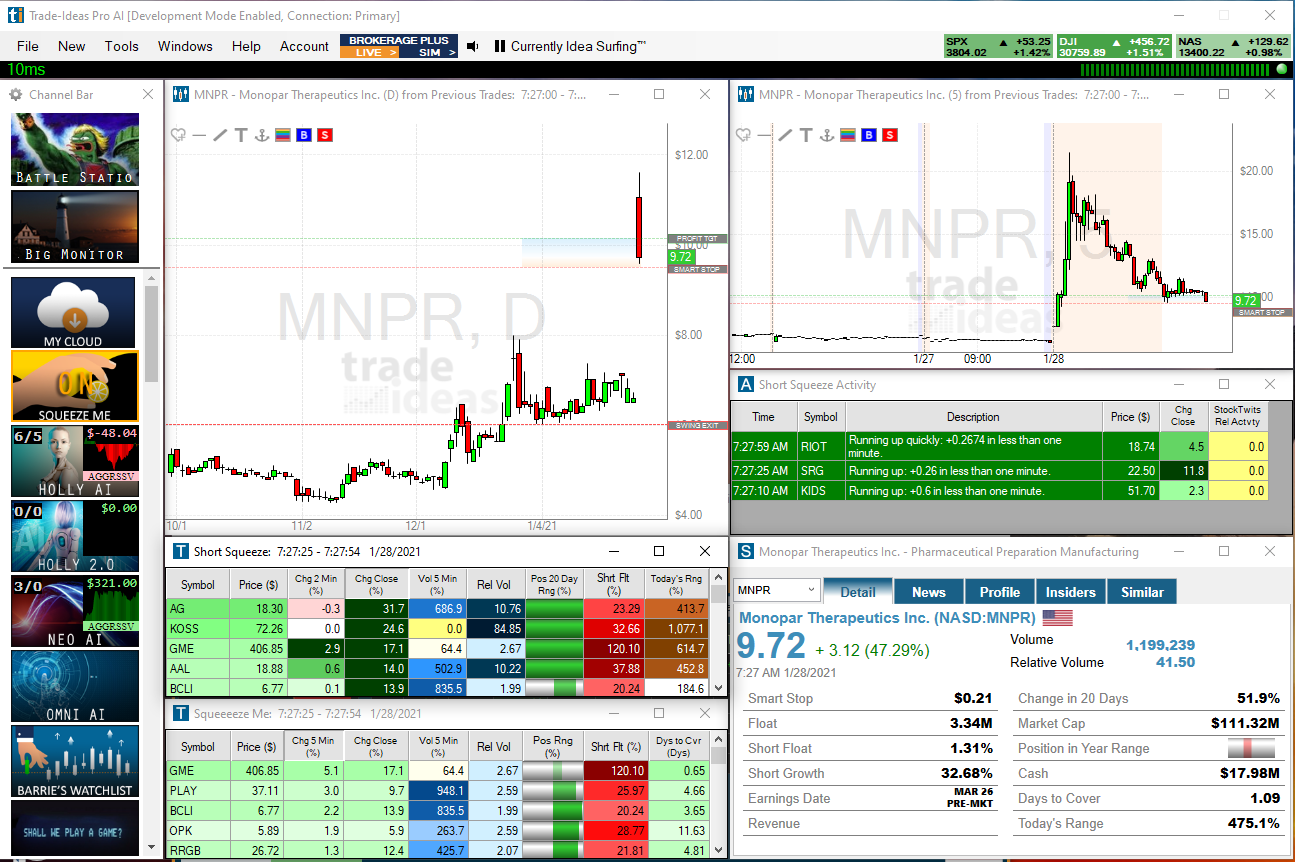
Task: Switch to the Insiders tab
Action: 1071,591
